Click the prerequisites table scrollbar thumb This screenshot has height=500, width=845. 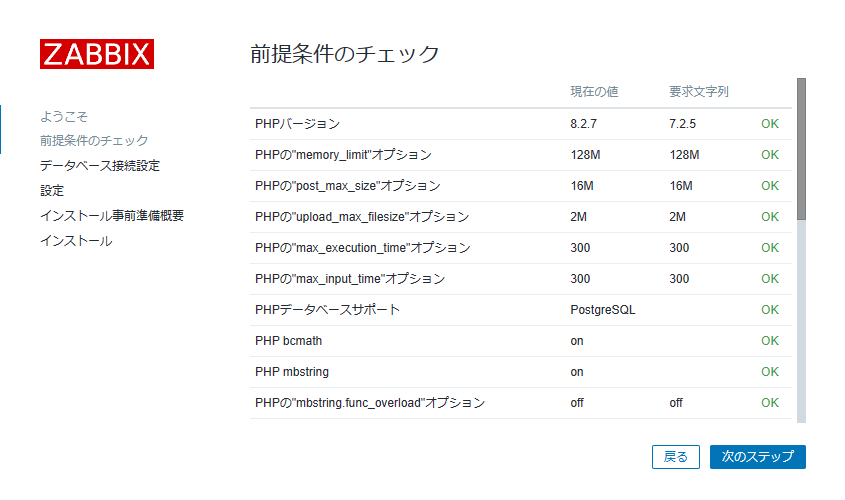coord(801,149)
